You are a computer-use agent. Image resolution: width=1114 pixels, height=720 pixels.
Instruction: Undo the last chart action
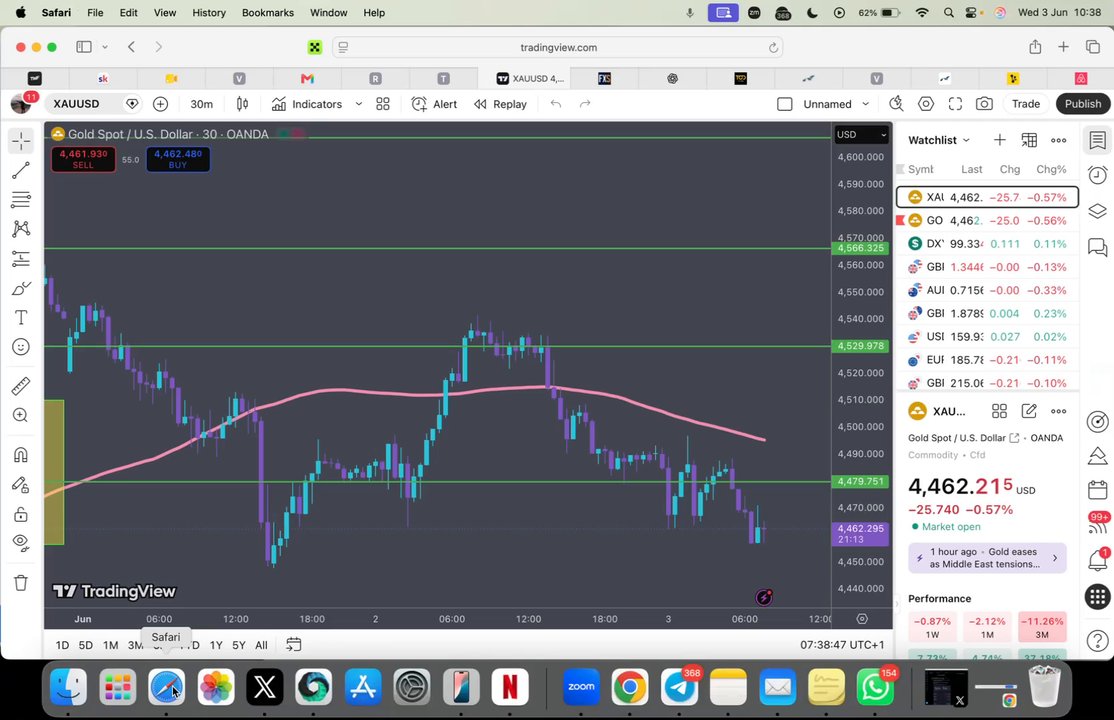click(556, 104)
